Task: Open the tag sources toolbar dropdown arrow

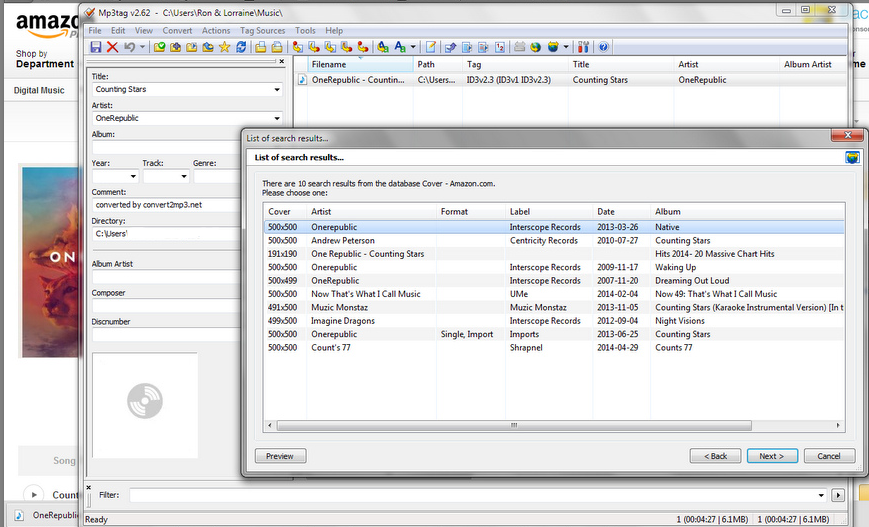Action: [566, 47]
